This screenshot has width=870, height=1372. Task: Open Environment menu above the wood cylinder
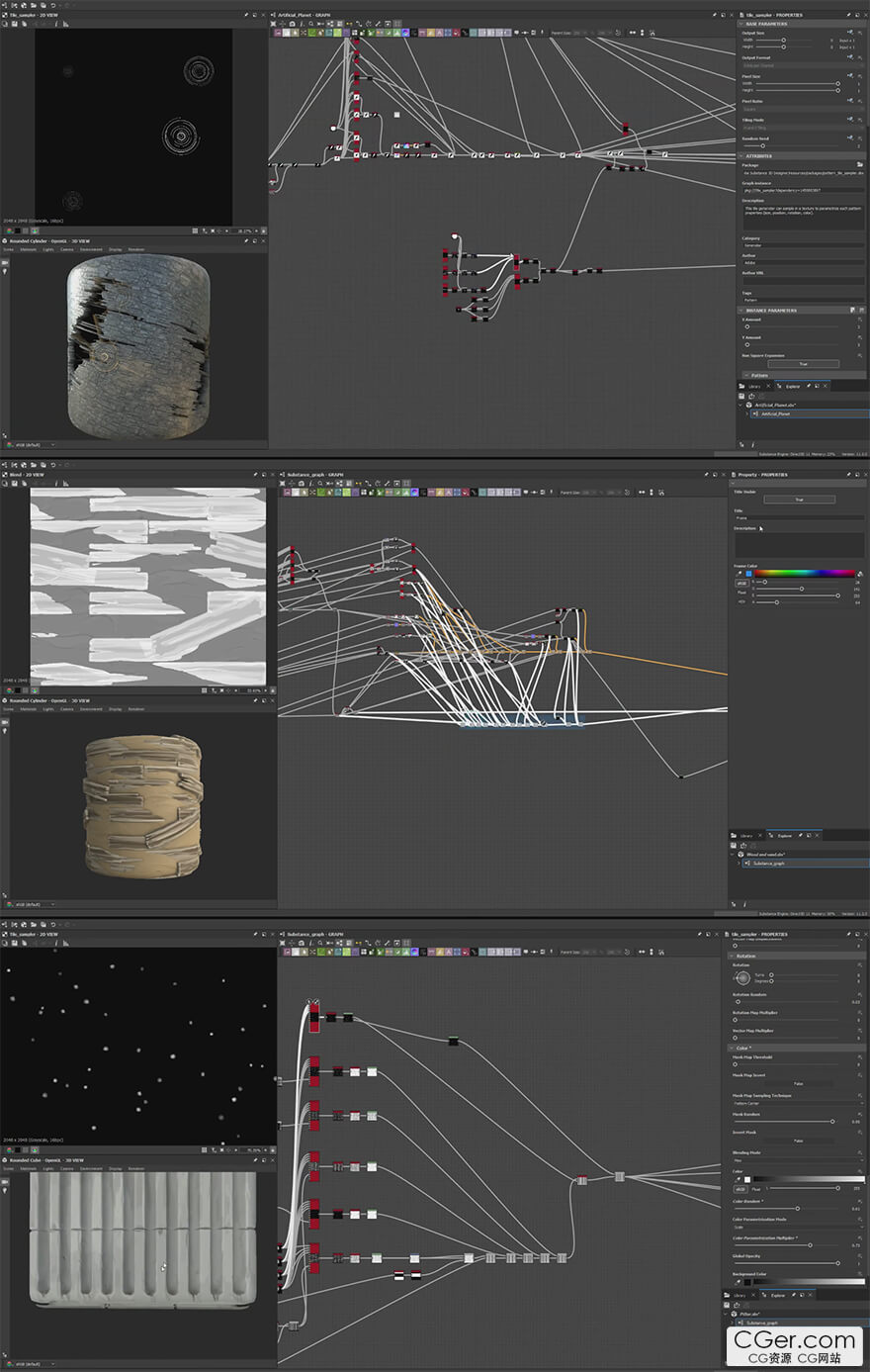point(91,249)
